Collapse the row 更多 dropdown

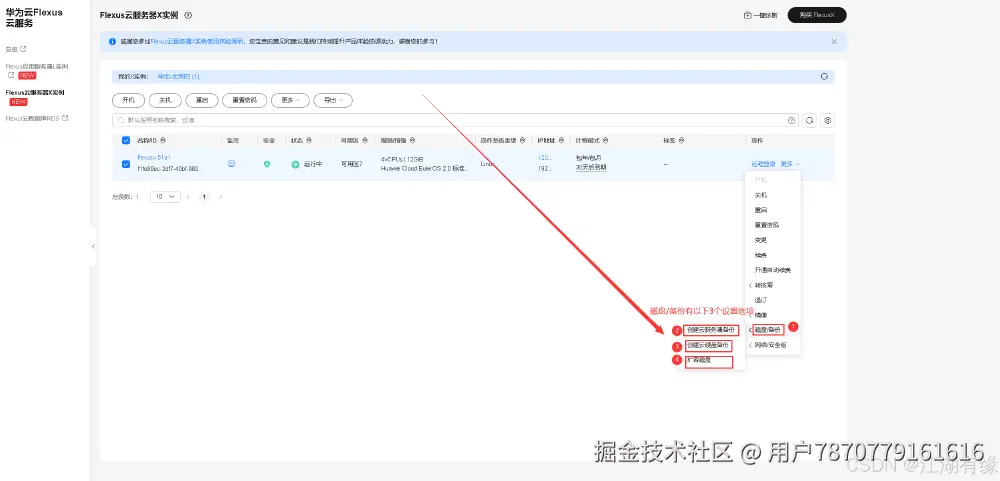tap(790, 164)
